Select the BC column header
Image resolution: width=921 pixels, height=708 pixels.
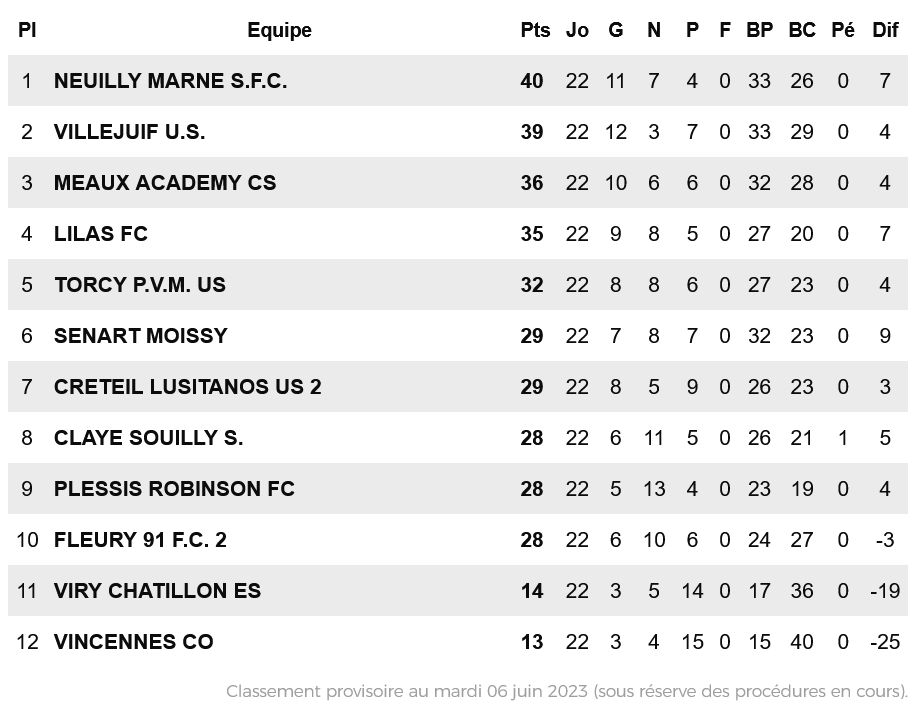(x=802, y=30)
